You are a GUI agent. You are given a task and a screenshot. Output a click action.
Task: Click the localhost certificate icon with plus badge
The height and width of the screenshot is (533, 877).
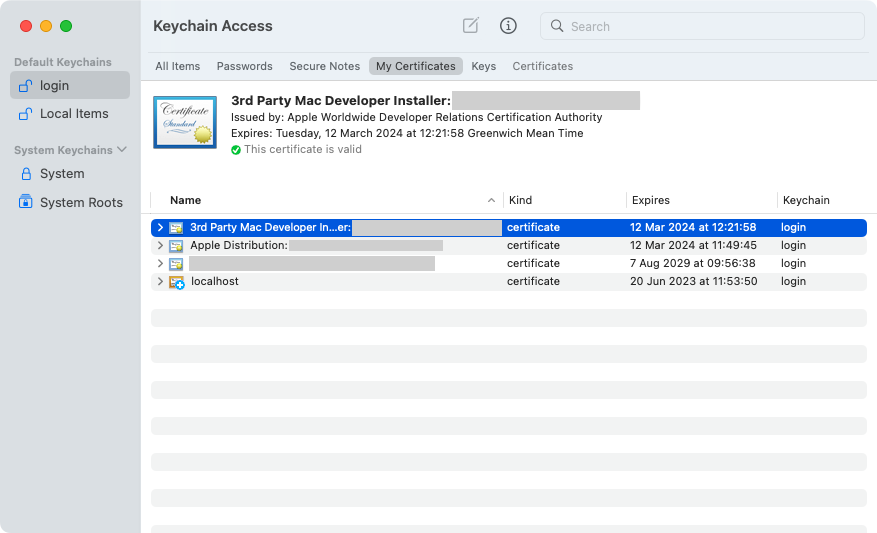[177, 282]
